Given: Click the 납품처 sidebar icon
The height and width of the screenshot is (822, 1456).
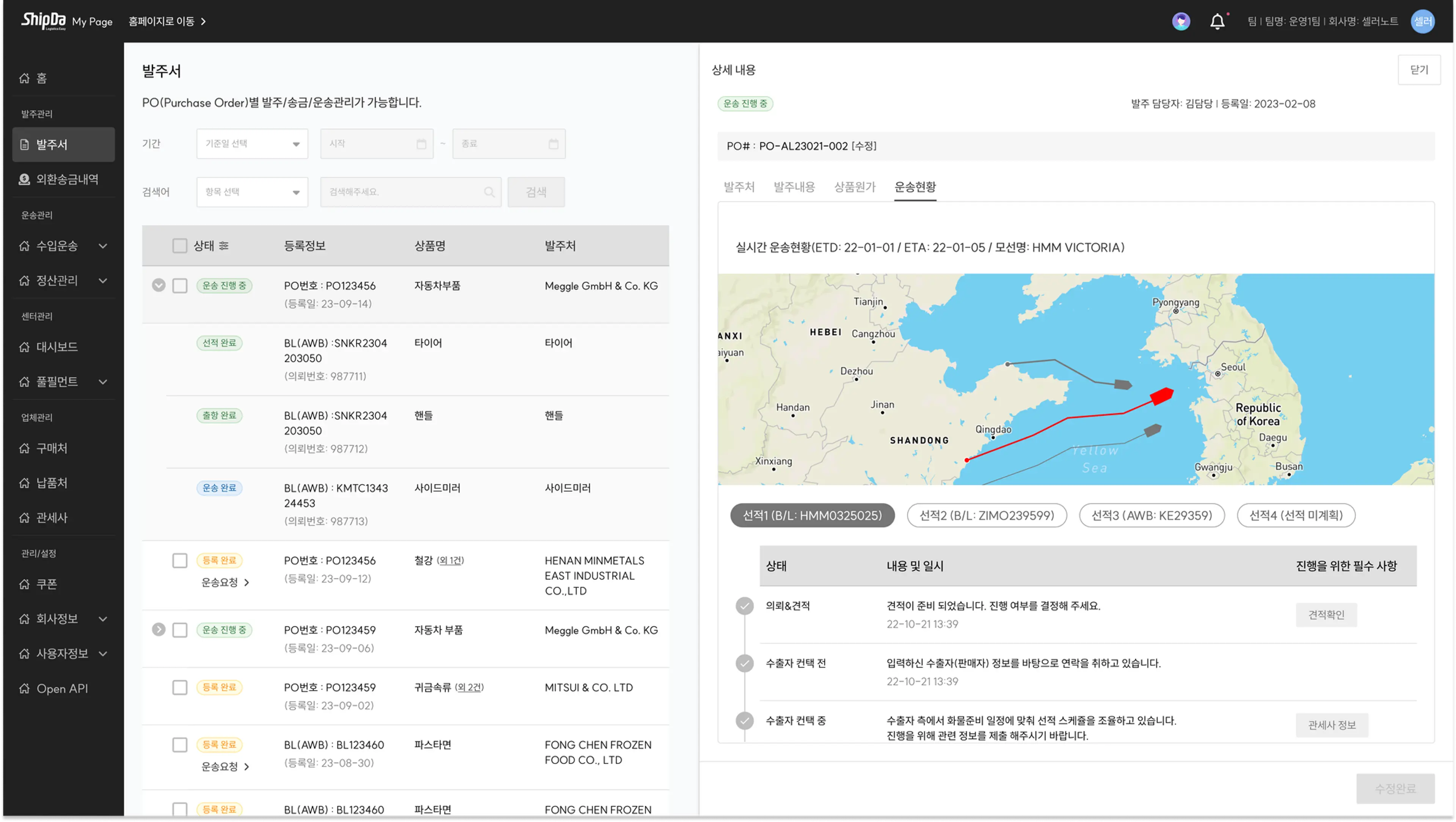Looking at the screenshot, I should click(x=24, y=483).
